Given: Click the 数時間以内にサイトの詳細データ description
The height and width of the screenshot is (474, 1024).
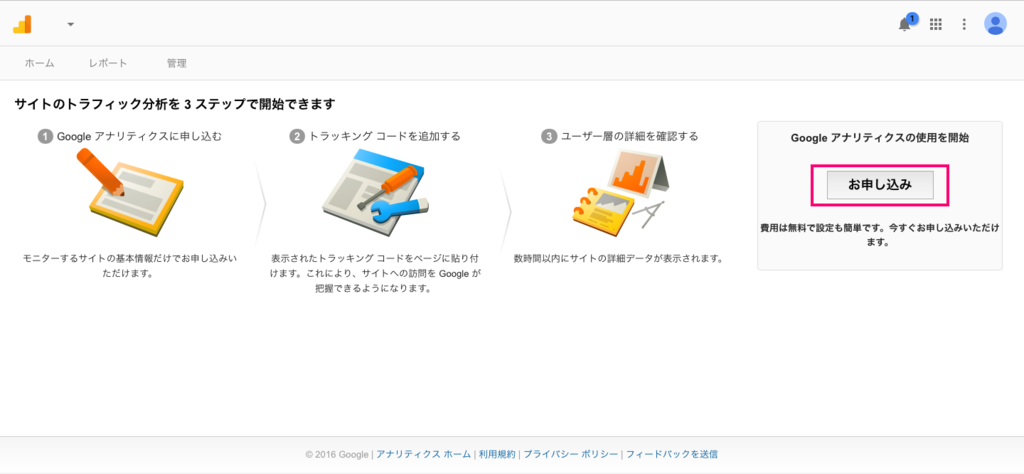Looking at the screenshot, I should (618, 259).
